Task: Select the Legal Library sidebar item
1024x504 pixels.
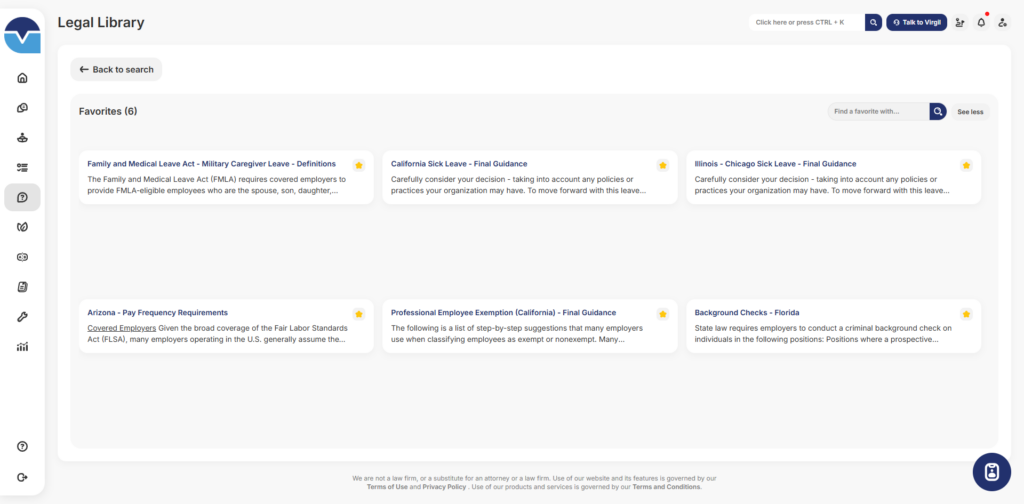Action: click(x=22, y=197)
